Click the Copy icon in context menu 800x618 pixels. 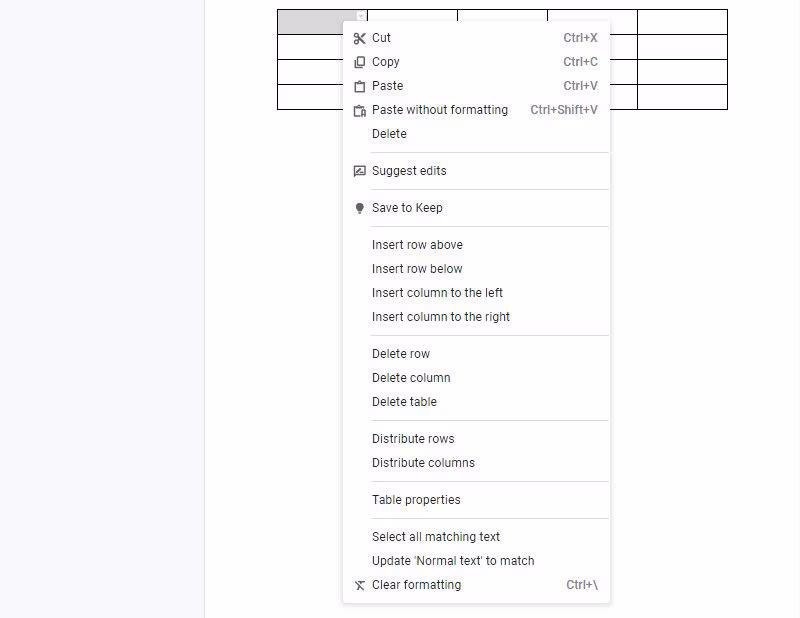click(x=360, y=62)
